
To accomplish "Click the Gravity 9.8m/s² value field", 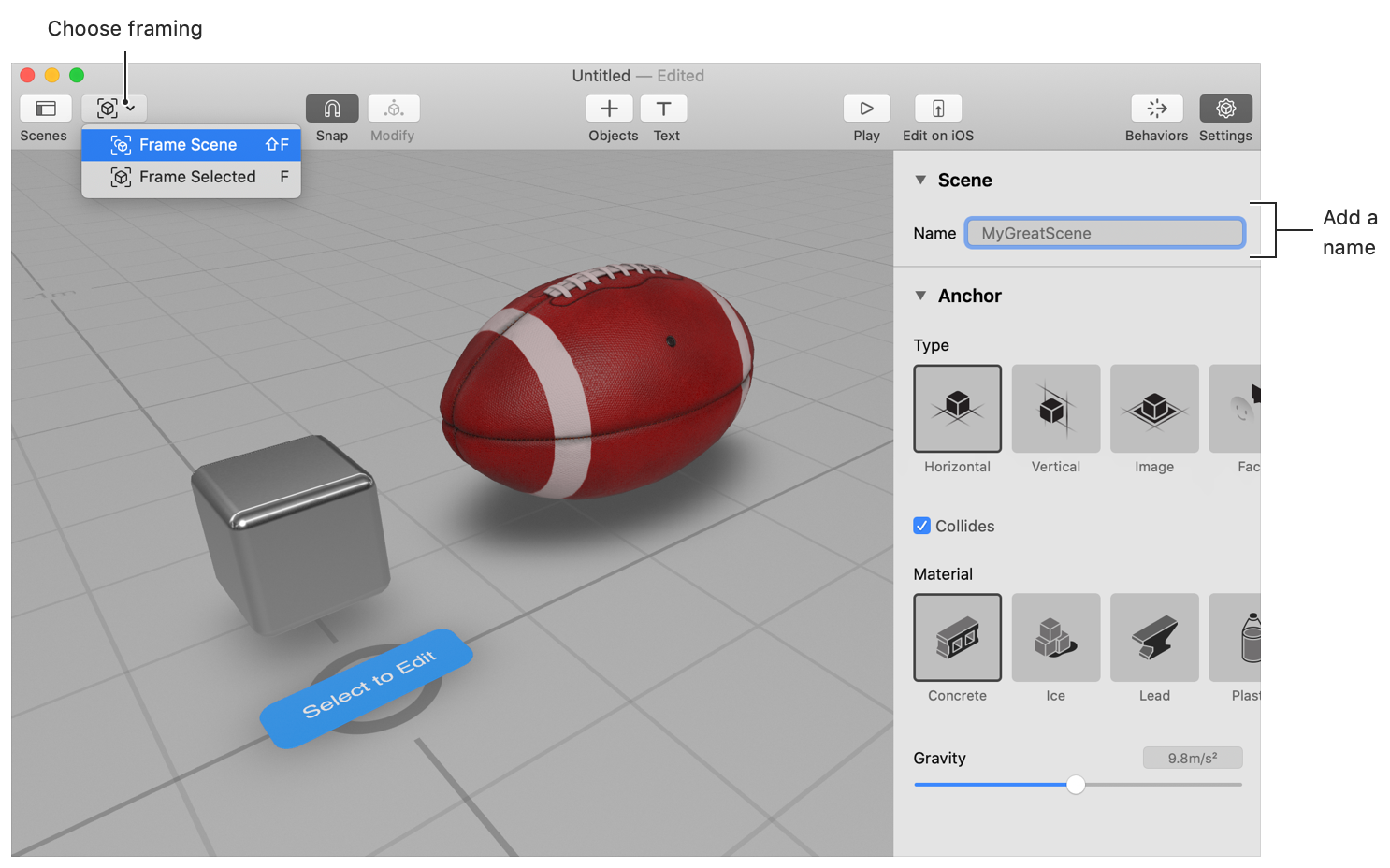I will (1193, 758).
